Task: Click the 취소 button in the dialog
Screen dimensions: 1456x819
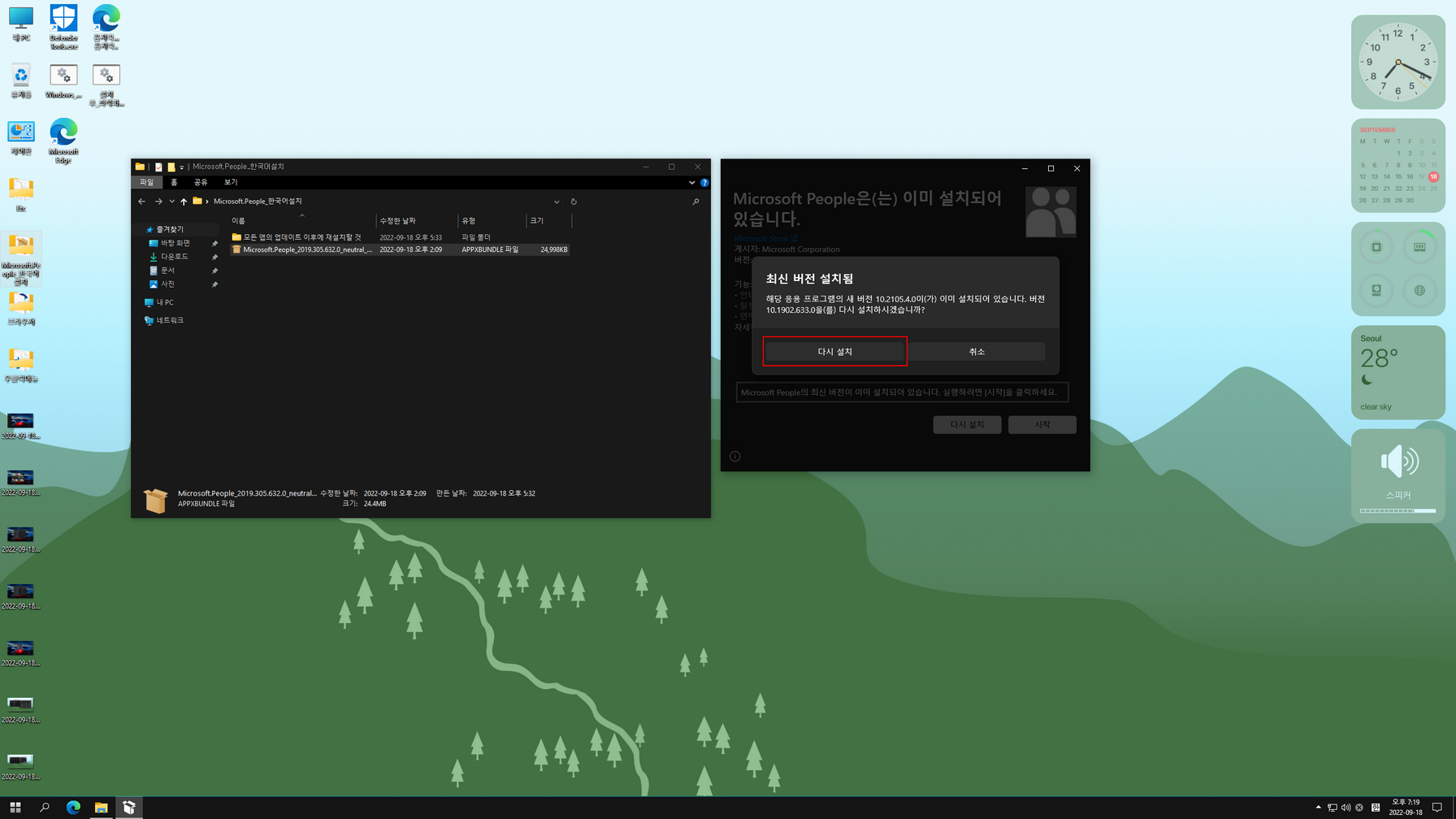Action: (977, 351)
